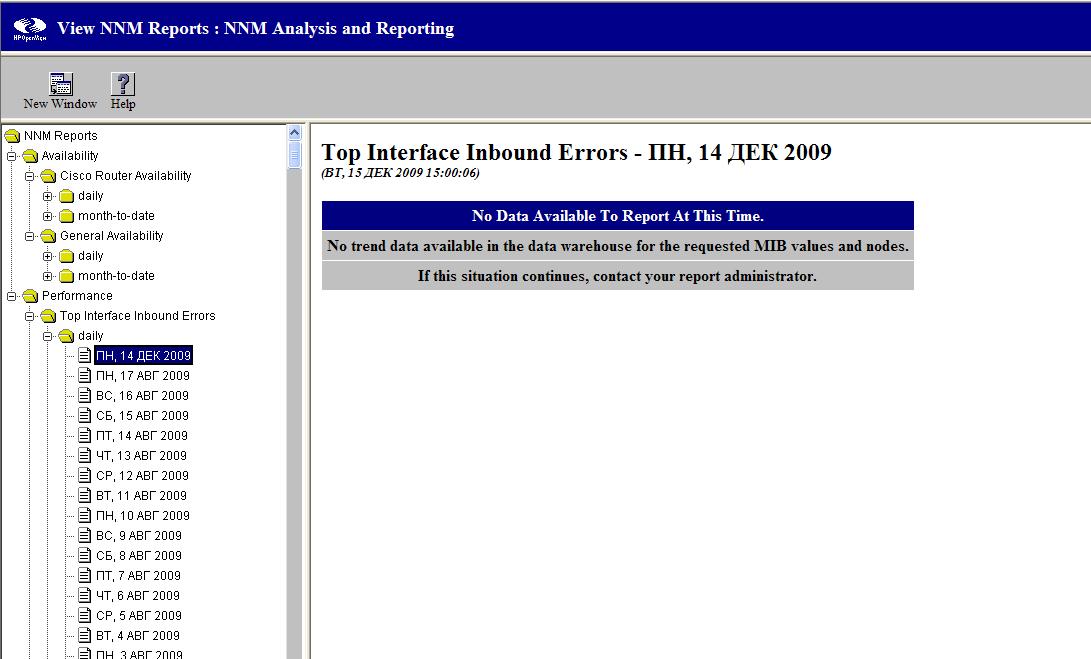This screenshot has width=1091, height=659.
Task: Click the Performance folder icon
Action: pyautogui.click(x=31, y=296)
